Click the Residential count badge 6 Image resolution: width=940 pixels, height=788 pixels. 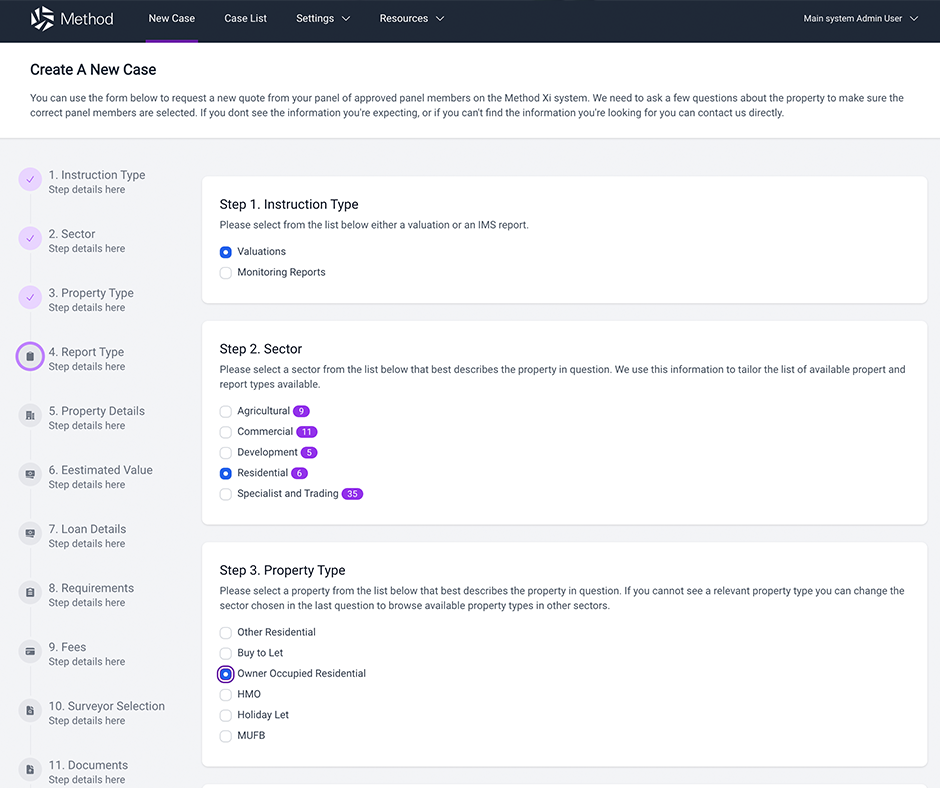[x=299, y=473]
